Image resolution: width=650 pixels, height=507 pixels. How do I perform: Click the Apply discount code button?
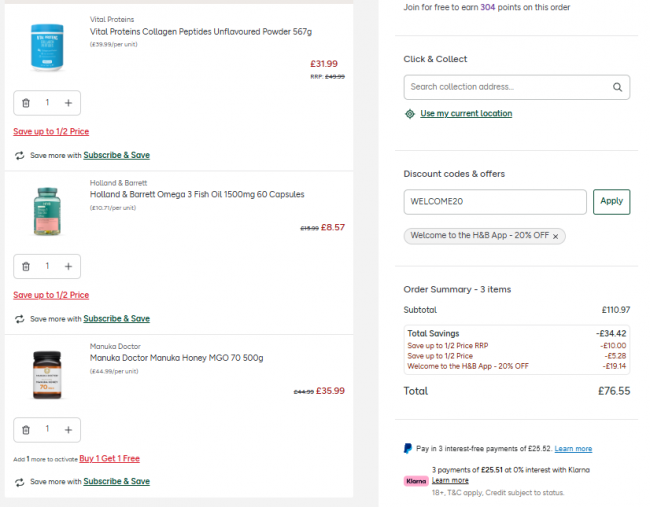pyautogui.click(x=611, y=201)
